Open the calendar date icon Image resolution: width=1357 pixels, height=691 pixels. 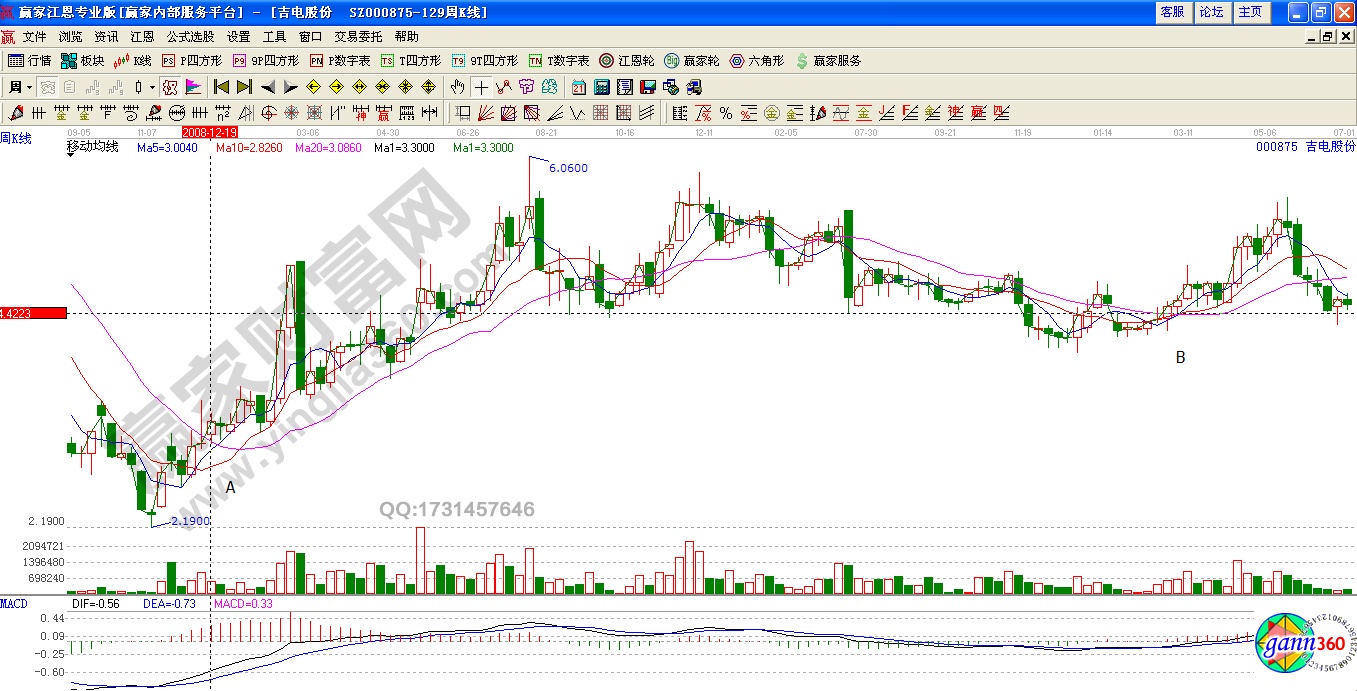tap(579, 87)
